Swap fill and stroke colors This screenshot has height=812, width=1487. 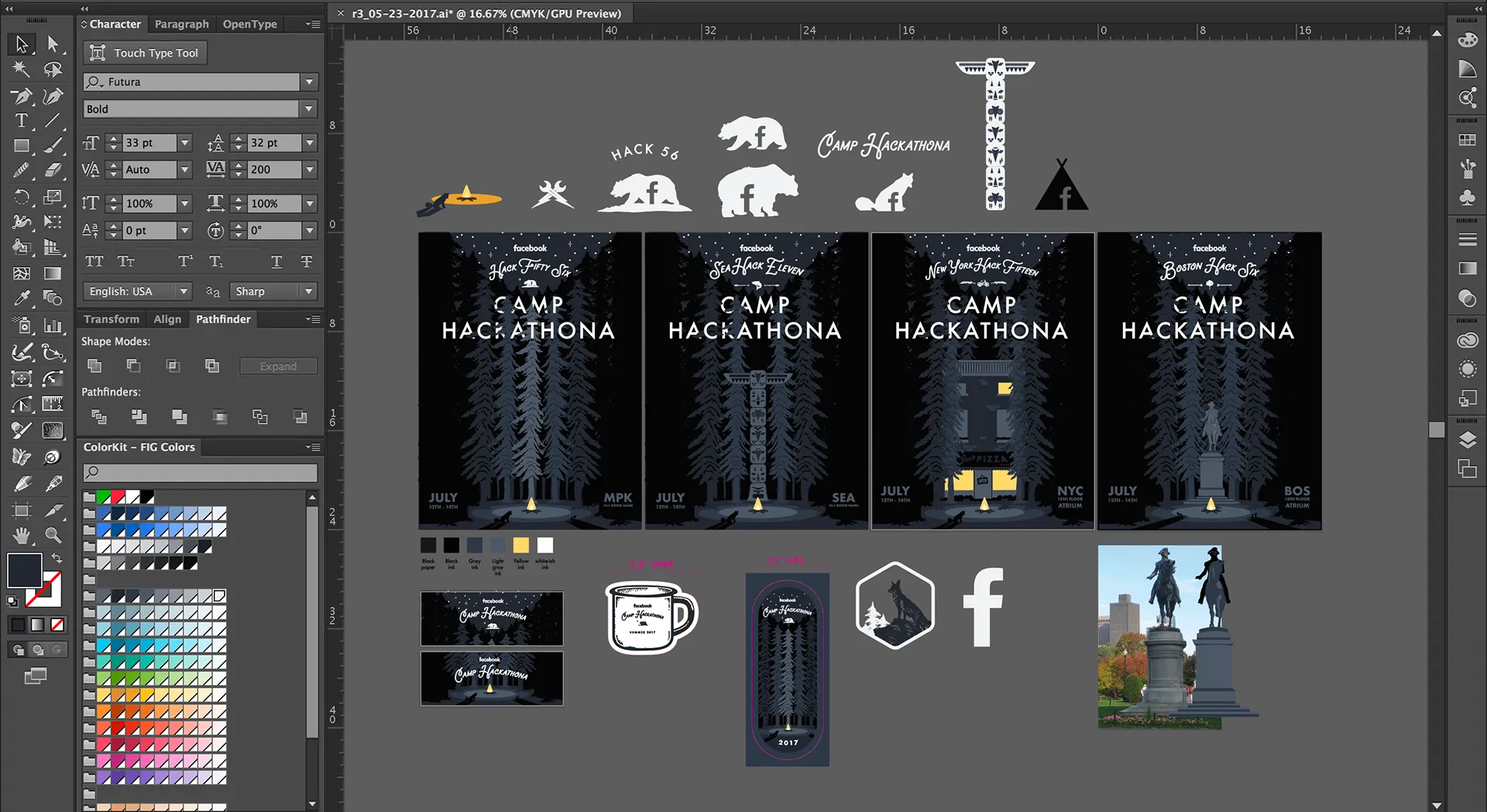coord(57,557)
